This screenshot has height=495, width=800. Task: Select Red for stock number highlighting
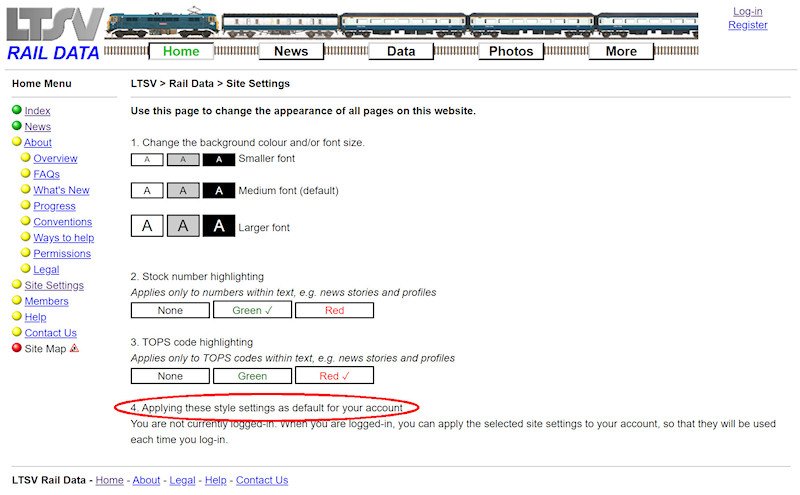[334, 311]
